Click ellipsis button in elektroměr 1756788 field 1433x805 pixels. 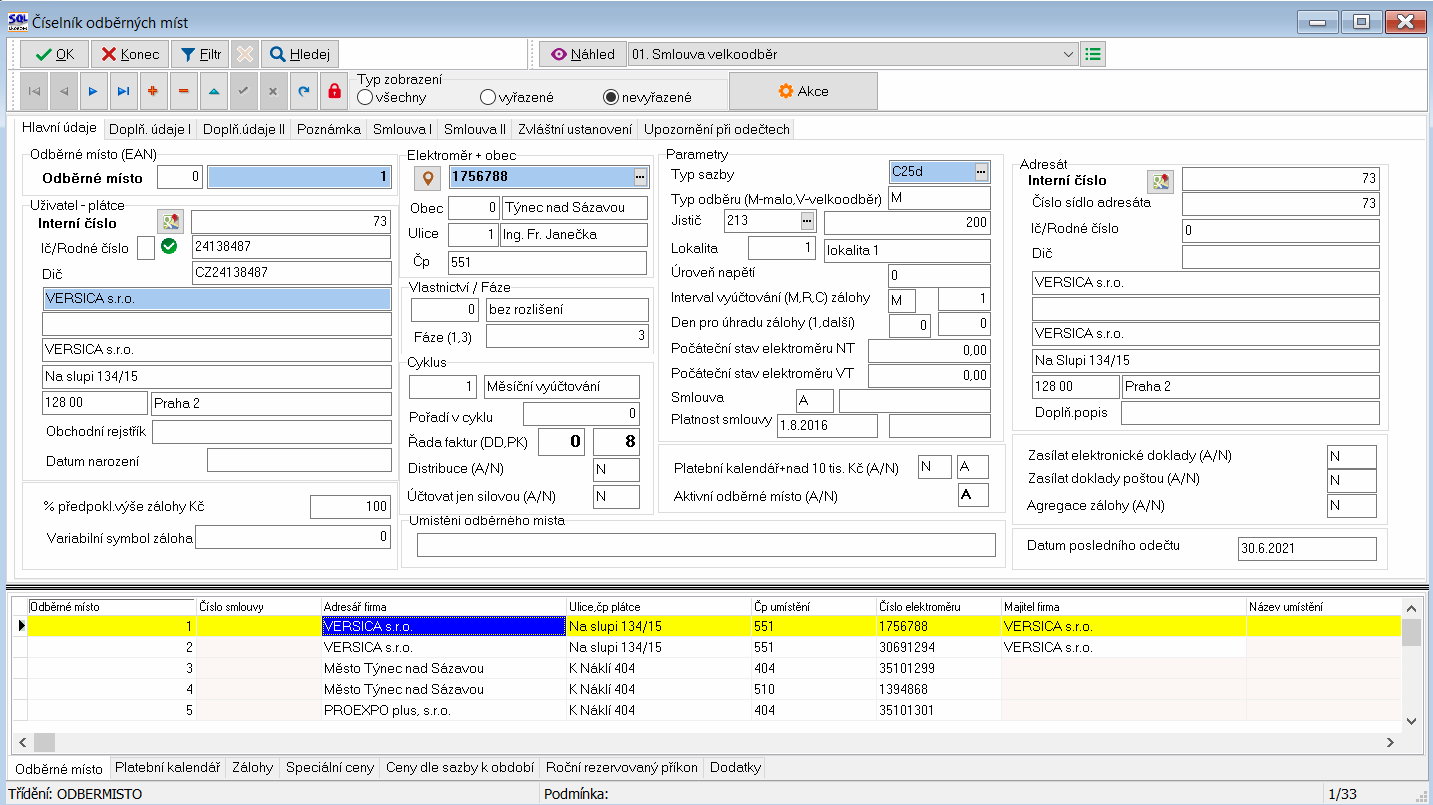640,178
